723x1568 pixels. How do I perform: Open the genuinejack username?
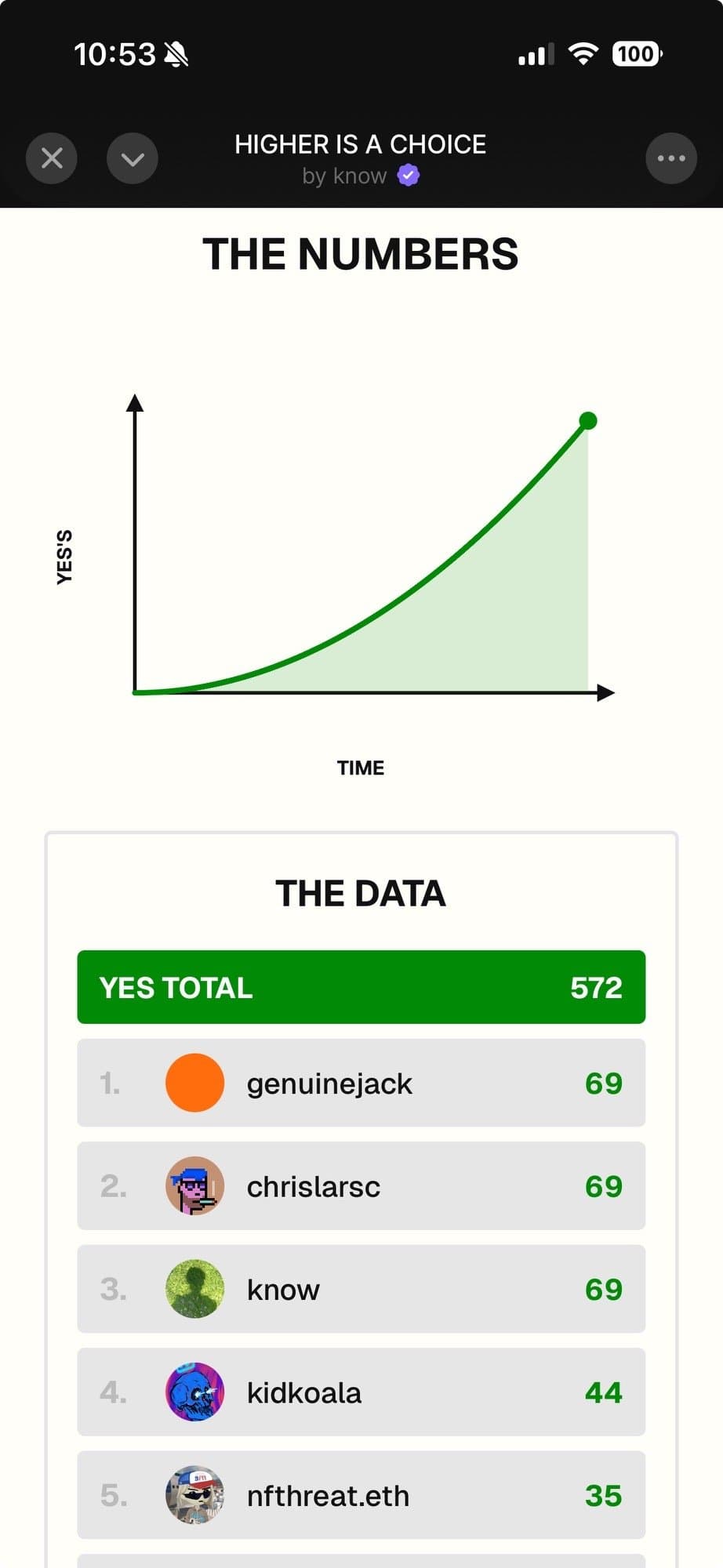[x=329, y=1083]
